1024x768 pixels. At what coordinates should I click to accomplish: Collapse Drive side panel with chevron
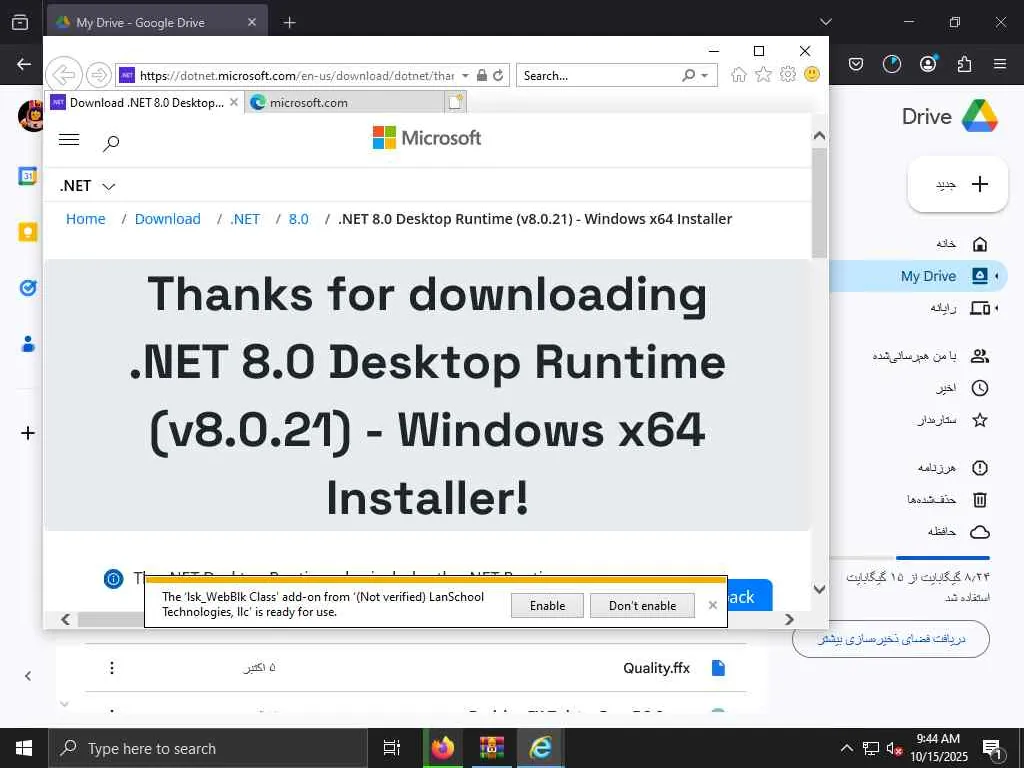click(27, 676)
